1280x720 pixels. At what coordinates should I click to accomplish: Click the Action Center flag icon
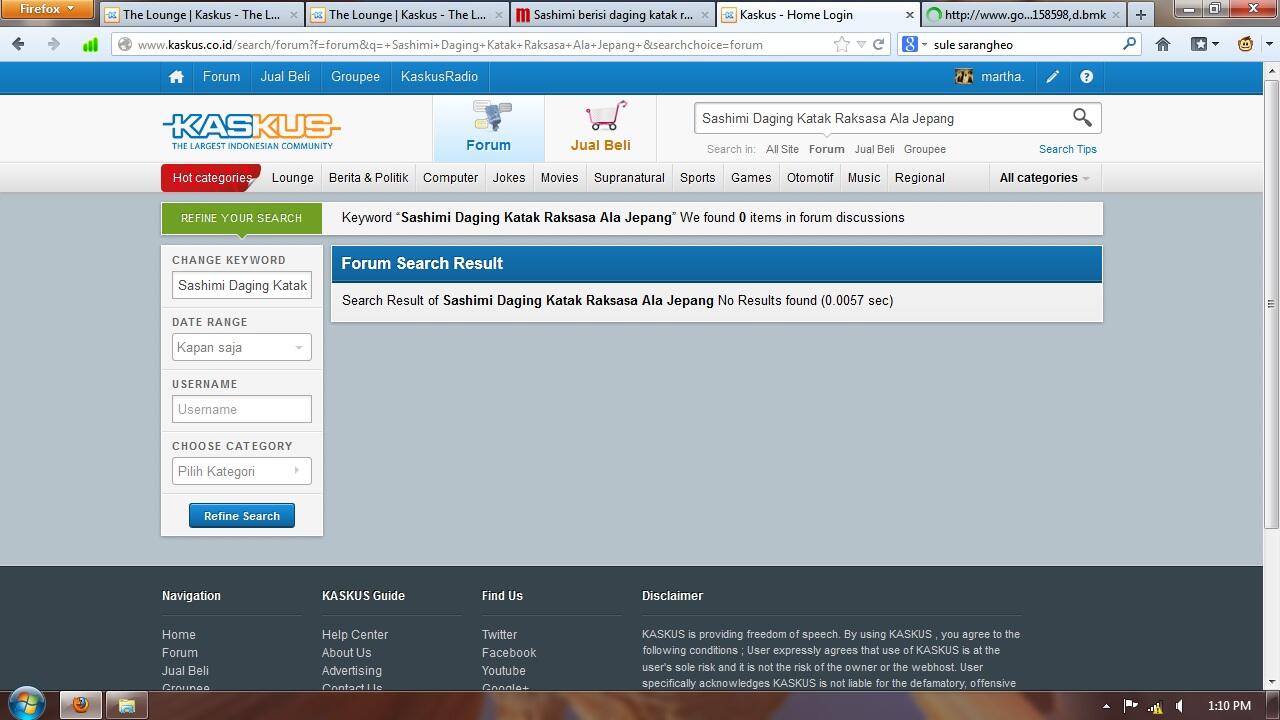[1131, 706]
